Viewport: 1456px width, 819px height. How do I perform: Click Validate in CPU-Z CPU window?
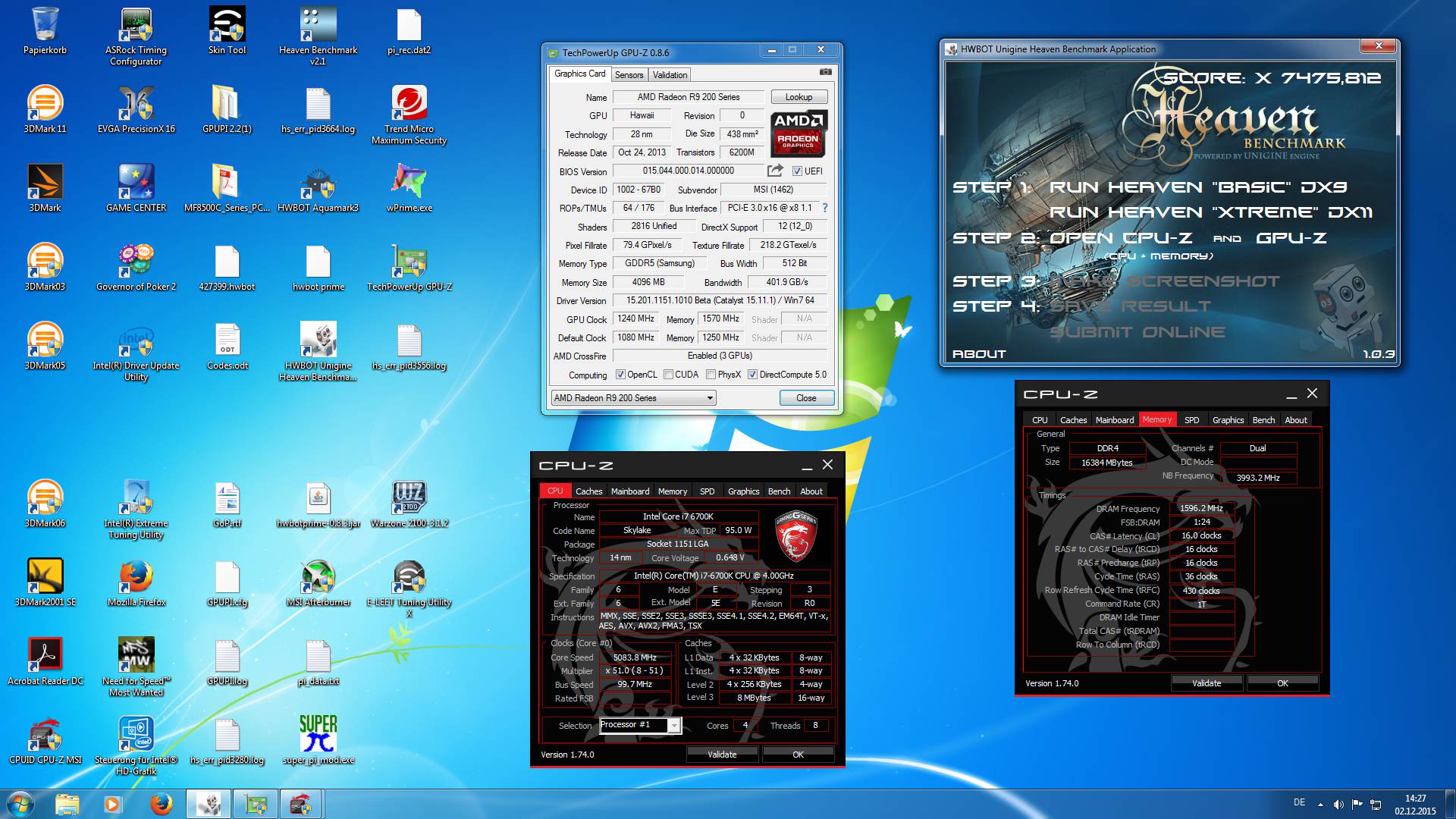[722, 755]
